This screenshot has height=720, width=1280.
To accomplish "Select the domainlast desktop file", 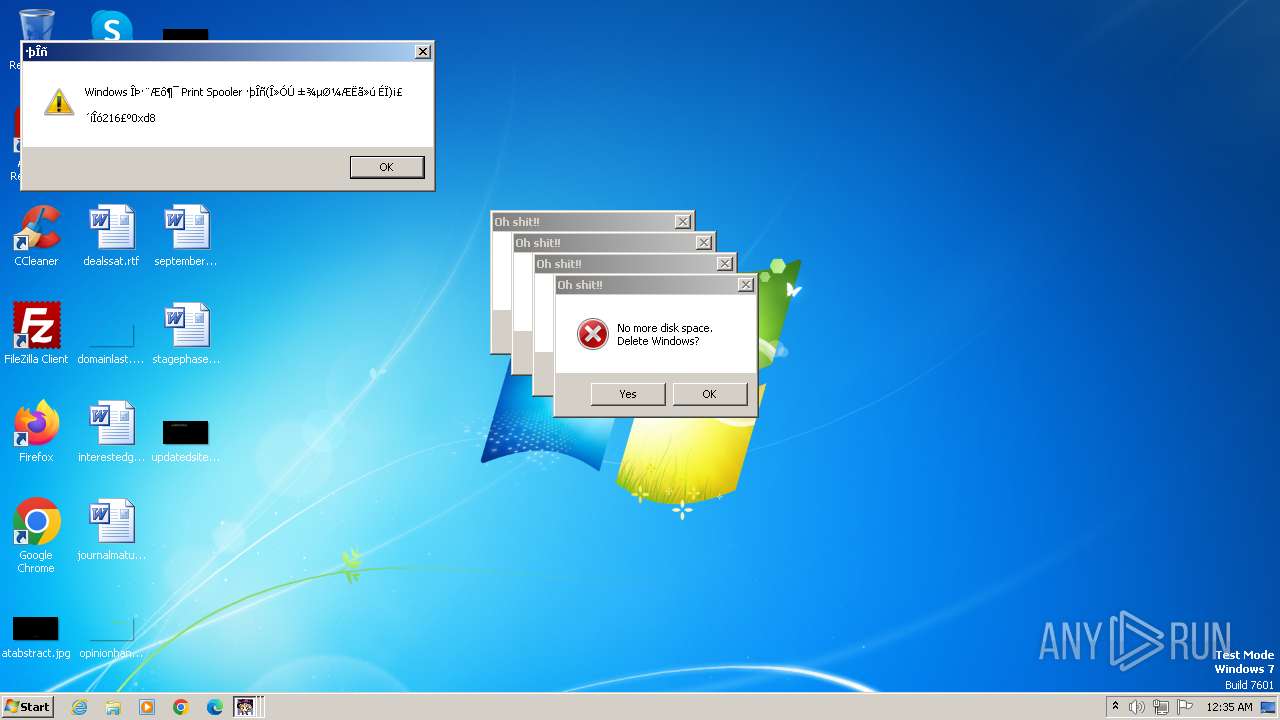I will point(111,342).
